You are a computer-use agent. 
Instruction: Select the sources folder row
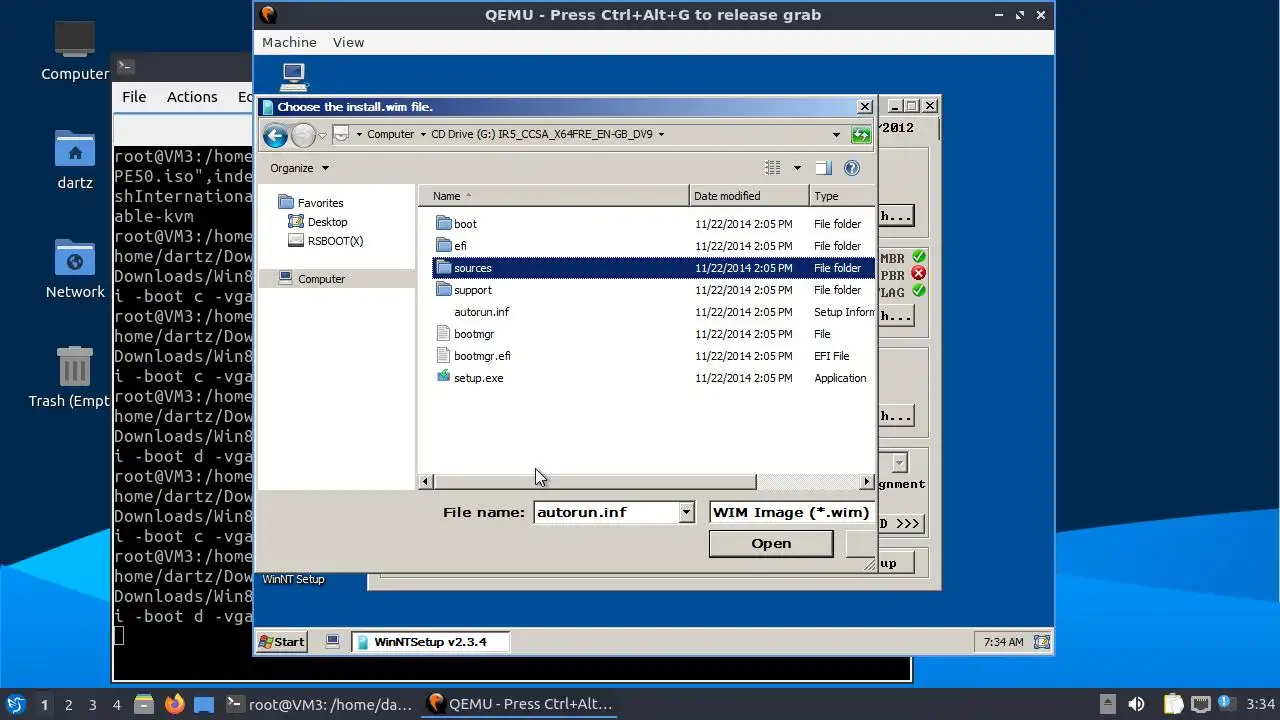(x=653, y=268)
